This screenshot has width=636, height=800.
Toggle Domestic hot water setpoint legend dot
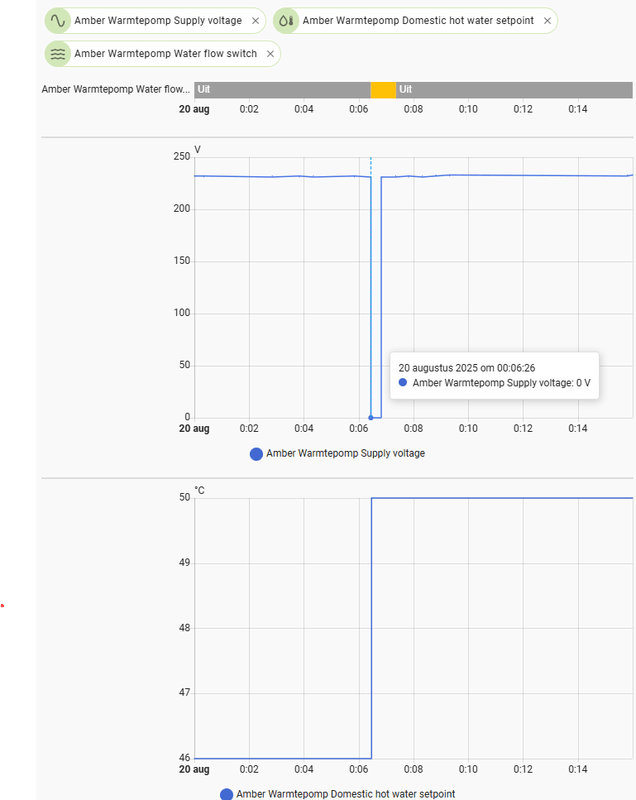point(226,794)
